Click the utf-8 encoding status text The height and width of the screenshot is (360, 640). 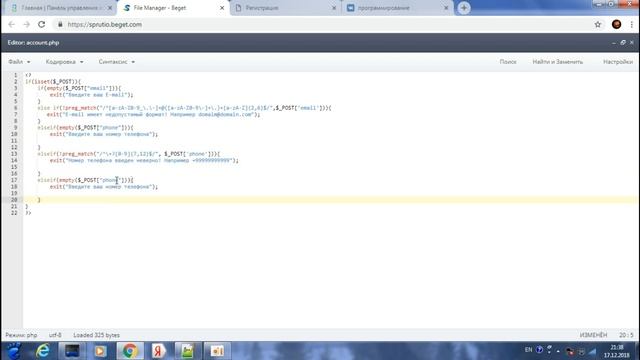[x=55, y=335]
